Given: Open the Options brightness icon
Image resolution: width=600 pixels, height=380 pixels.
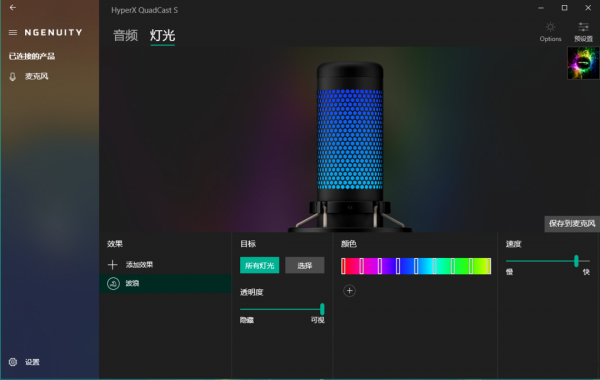Looking at the screenshot, I should tap(550, 27).
